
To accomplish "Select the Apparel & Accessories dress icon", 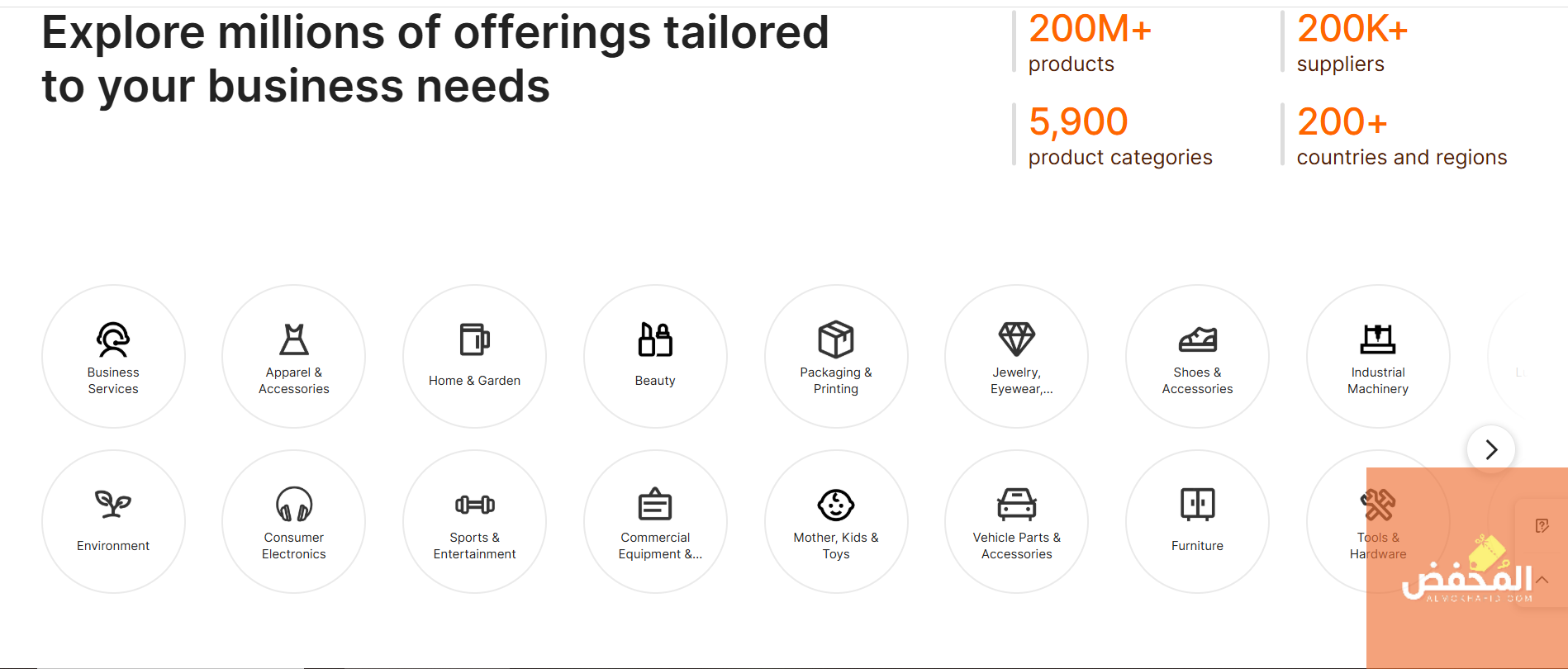I will click(294, 339).
